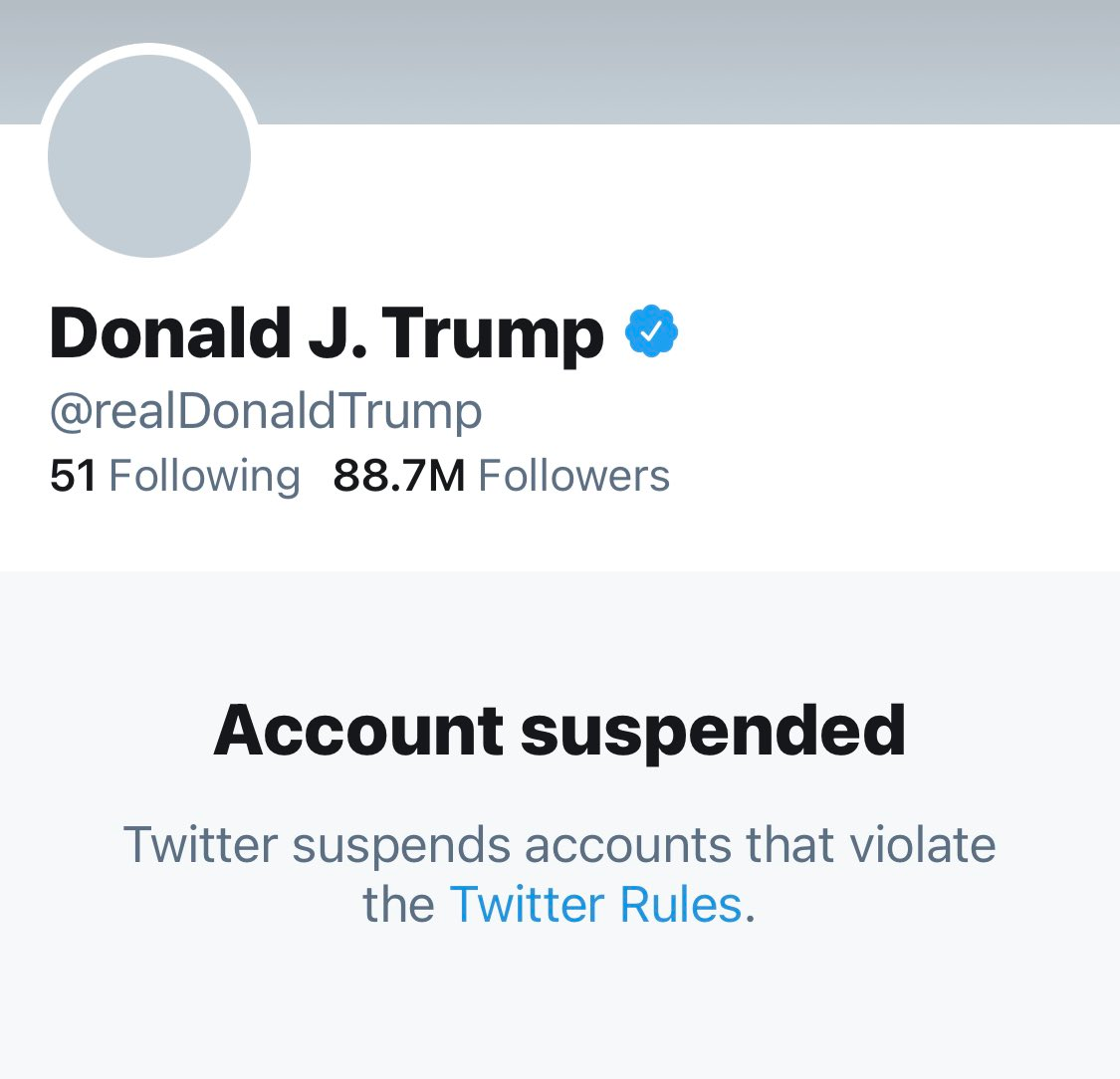Click the number 51 following count
The height and width of the screenshot is (1079, 1120).
73,476
